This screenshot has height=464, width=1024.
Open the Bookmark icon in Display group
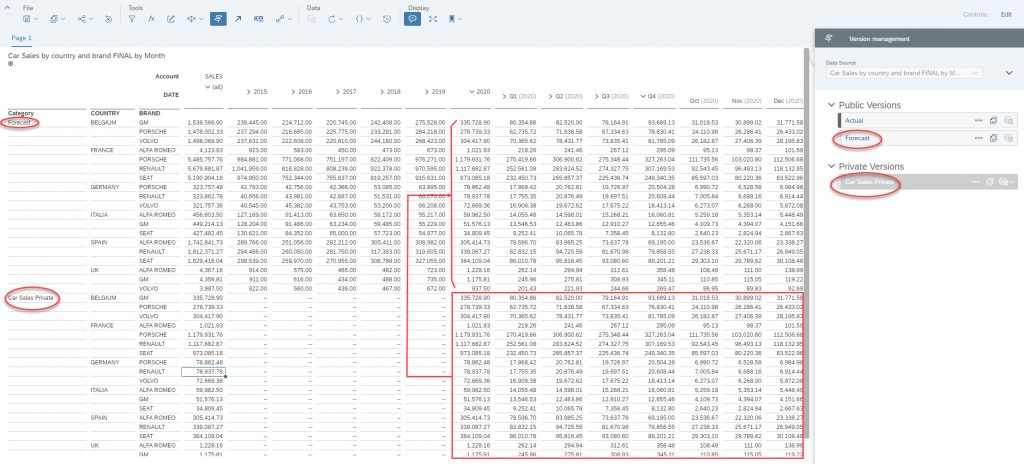point(451,19)
